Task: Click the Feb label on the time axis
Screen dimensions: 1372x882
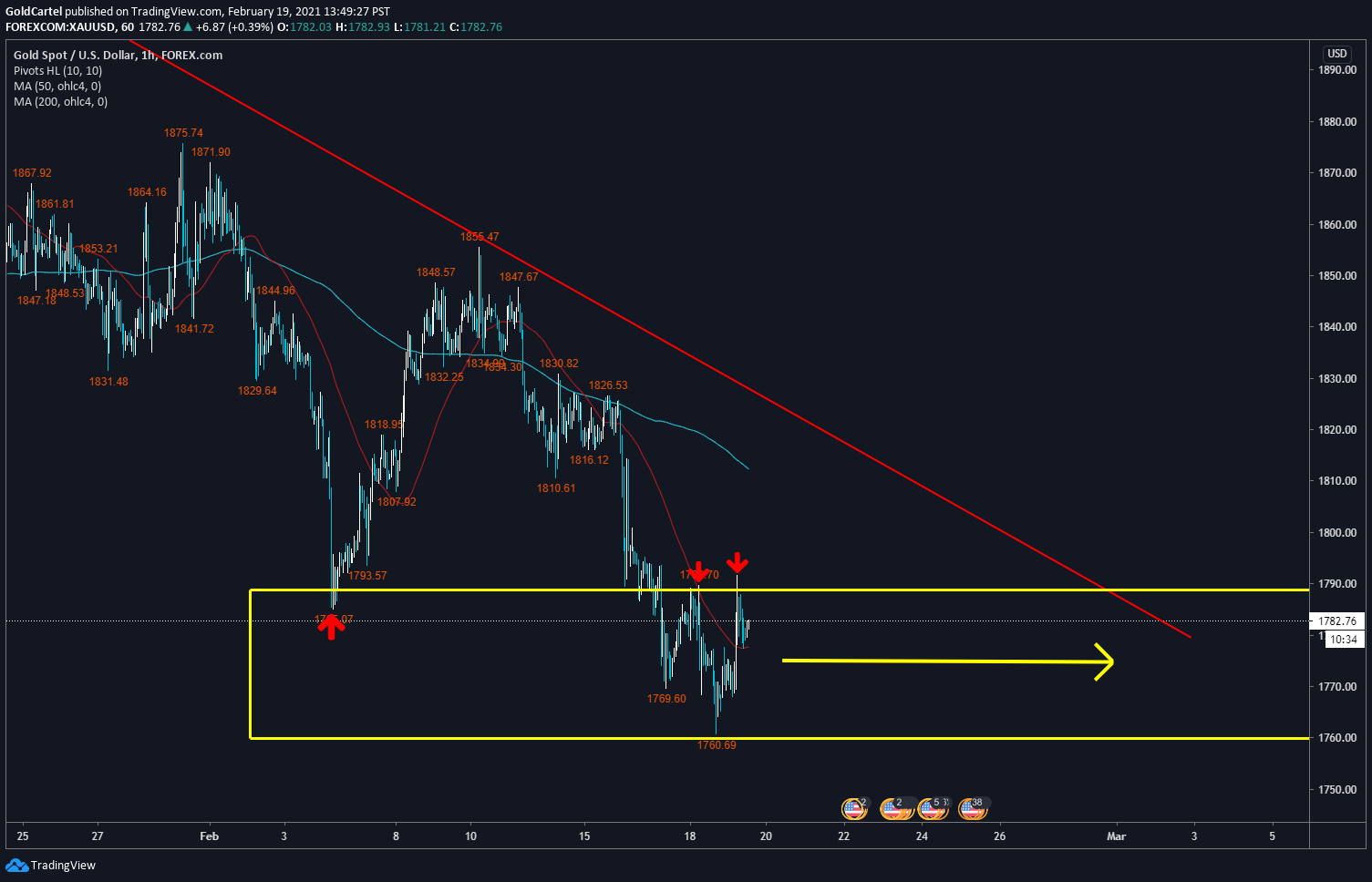Action: pyautogui.click(x=210, y=836)
